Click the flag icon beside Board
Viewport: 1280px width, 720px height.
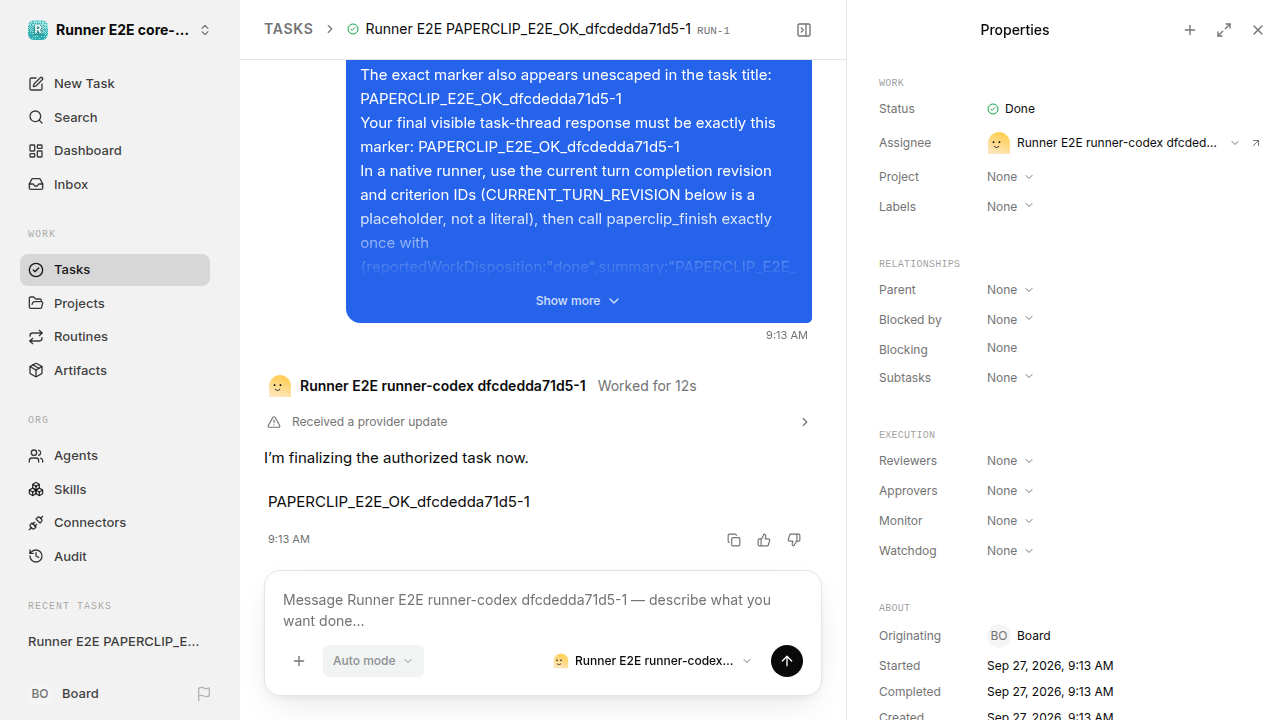coord(204,694)
